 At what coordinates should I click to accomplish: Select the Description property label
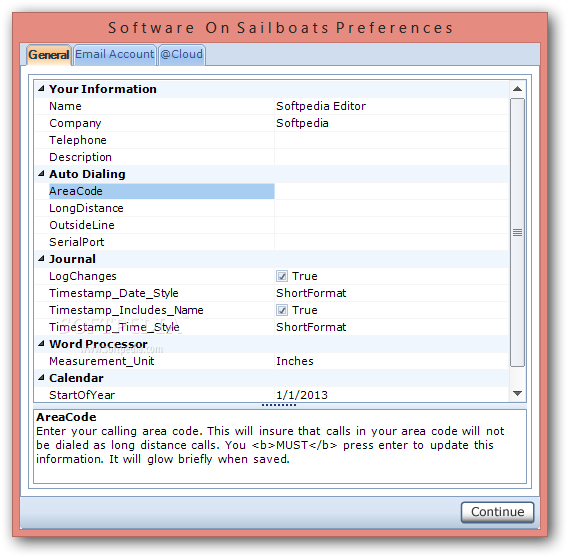(80, 157)
